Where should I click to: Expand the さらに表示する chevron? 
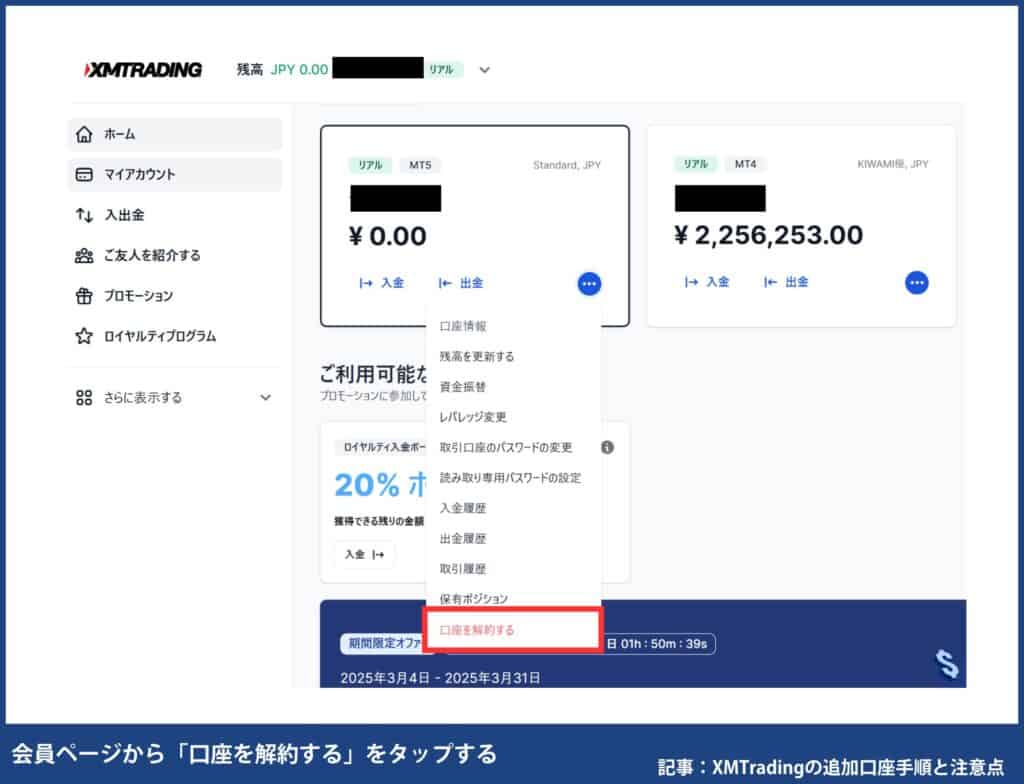[265, 398]
